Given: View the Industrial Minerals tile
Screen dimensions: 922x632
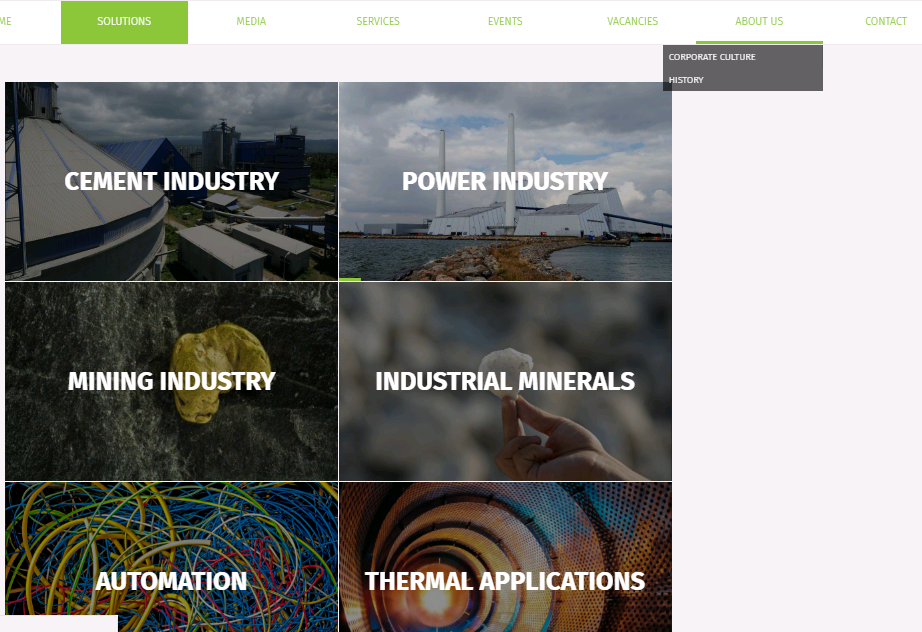Looking at the screenshot, I should click(x=505, y=381).
